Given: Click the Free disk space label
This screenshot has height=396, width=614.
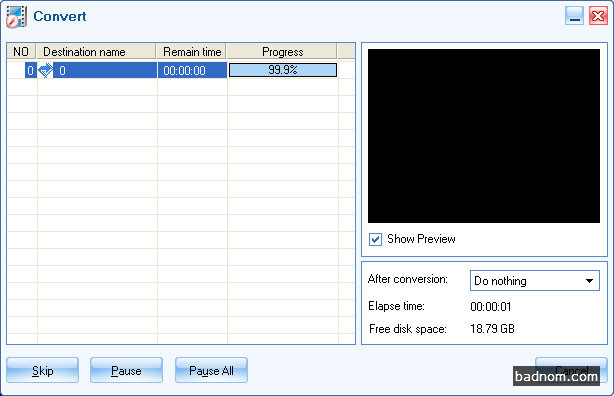Looking at the screenshot, I should click(x=408, y=329).
